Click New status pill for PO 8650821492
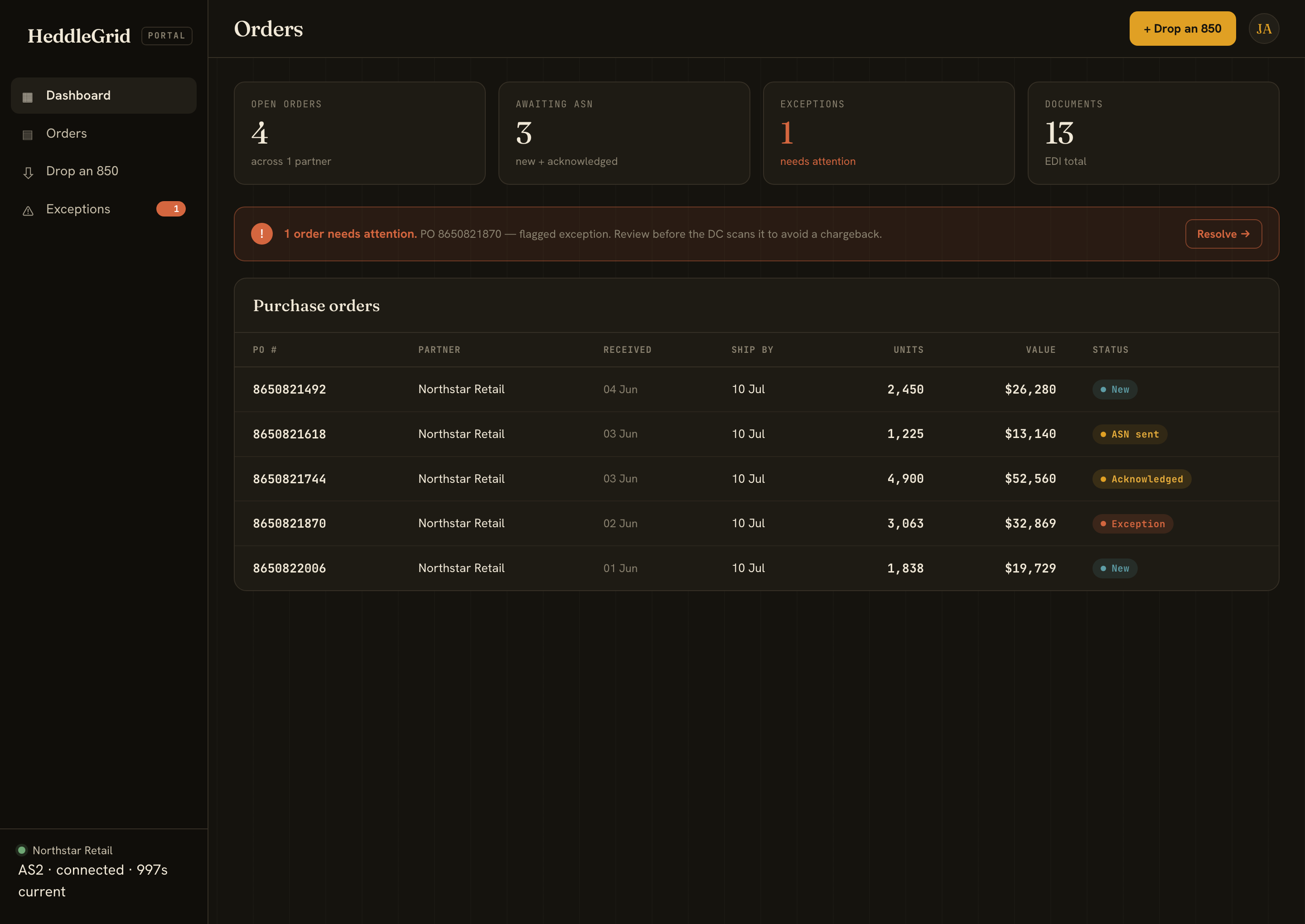 pyautogui.click(x=1115, y=389)
